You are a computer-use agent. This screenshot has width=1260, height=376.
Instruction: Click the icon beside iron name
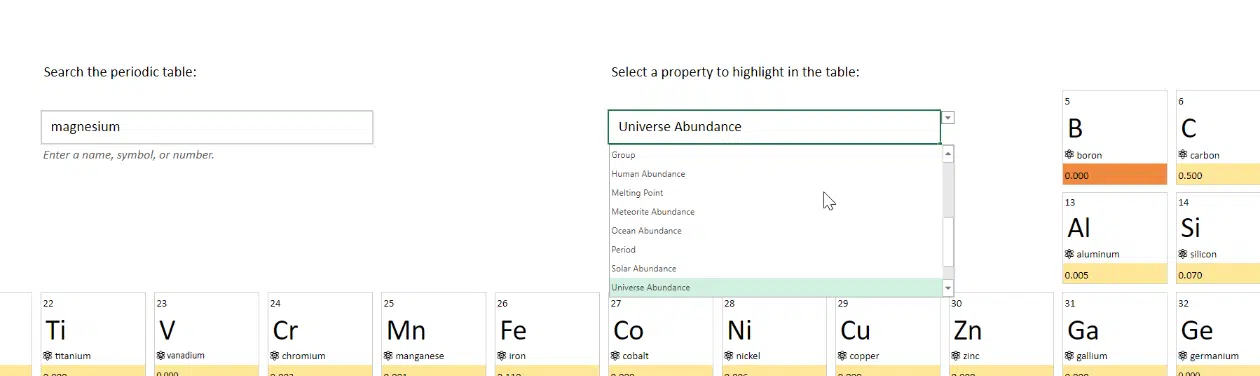[x=502, y=355]
